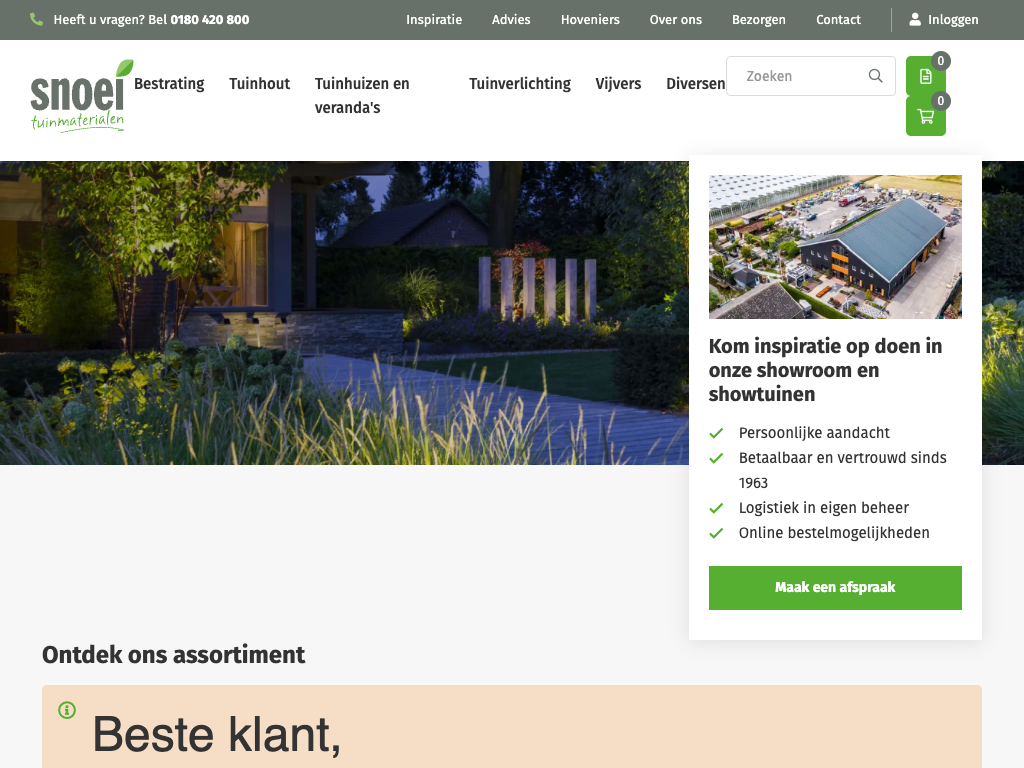Screen dimensions: 1024x768
Task: Expand Tuinhuizen en veranda's category
Action: point(362,95)
